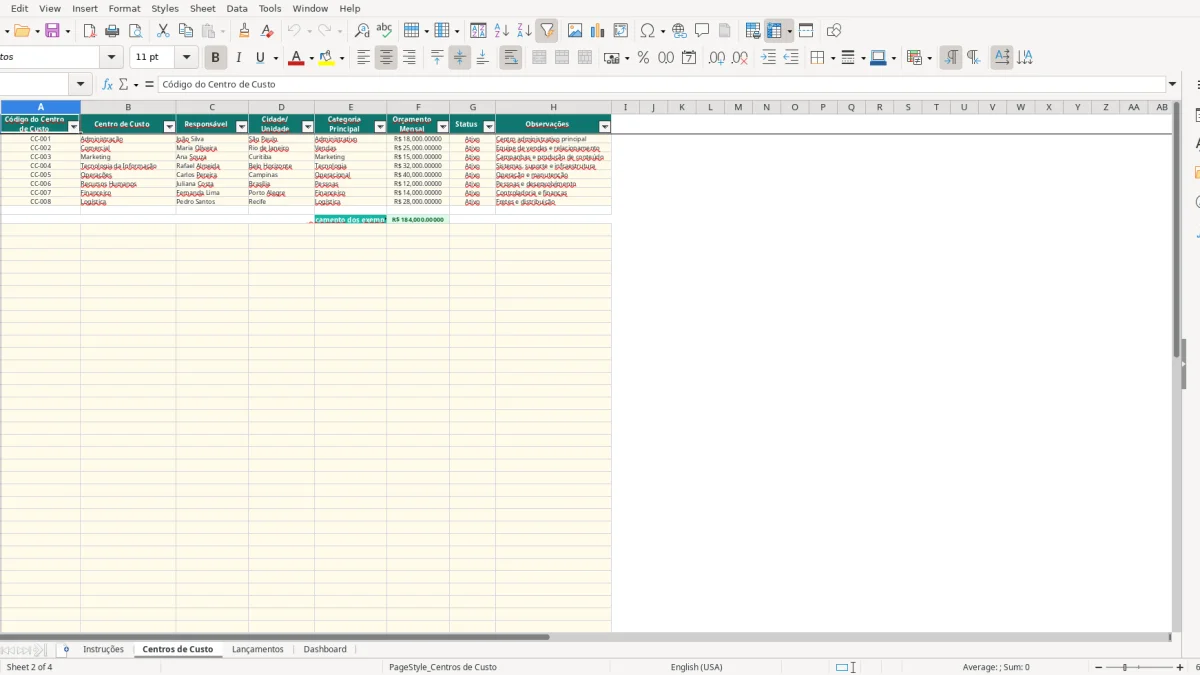Run the spelling check
Image resolution: width=1200 pixels, height=675 pixels.
(x=384, y=31)
